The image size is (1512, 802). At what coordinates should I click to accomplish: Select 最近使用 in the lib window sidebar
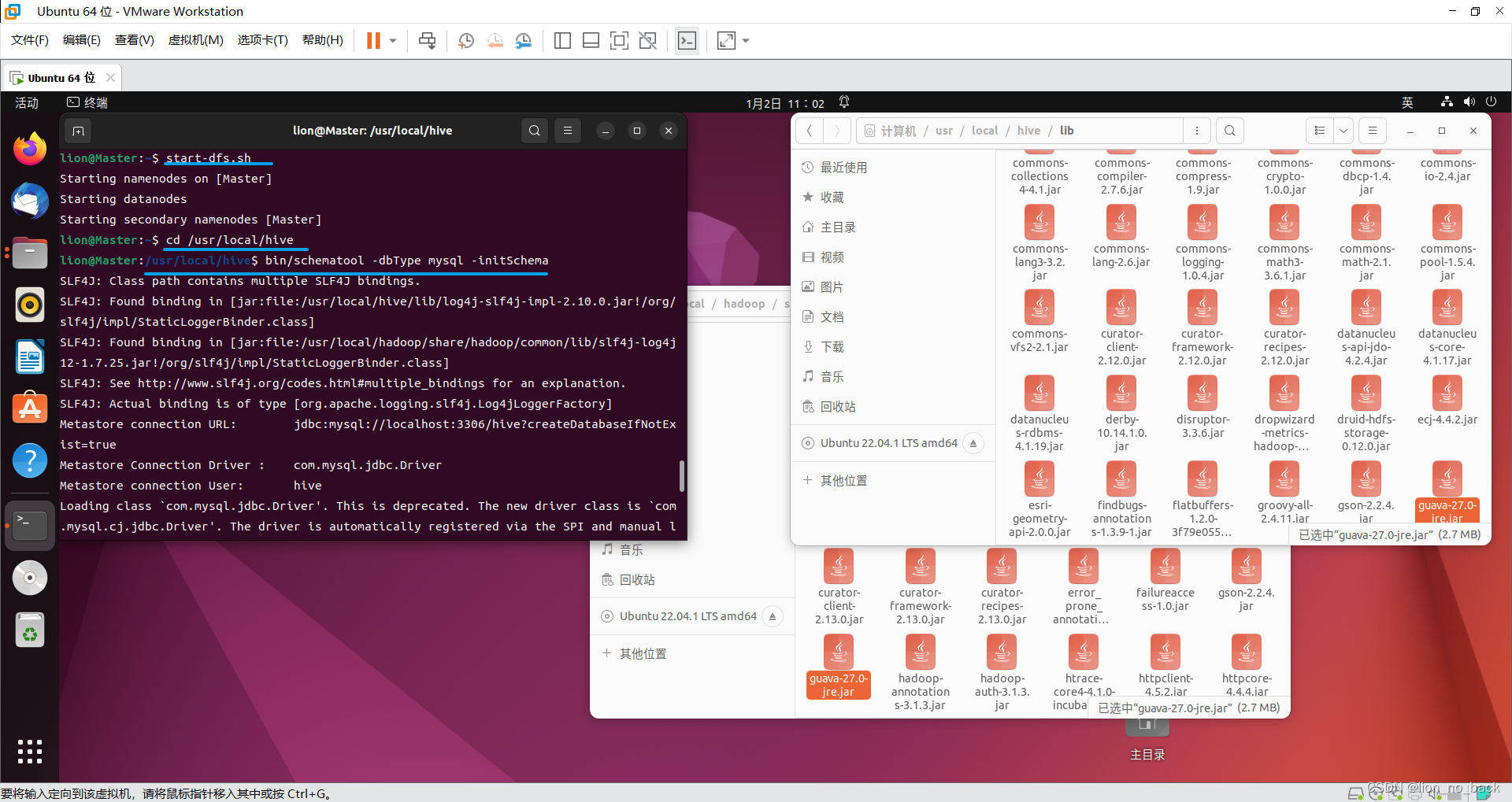pos(893,168)
